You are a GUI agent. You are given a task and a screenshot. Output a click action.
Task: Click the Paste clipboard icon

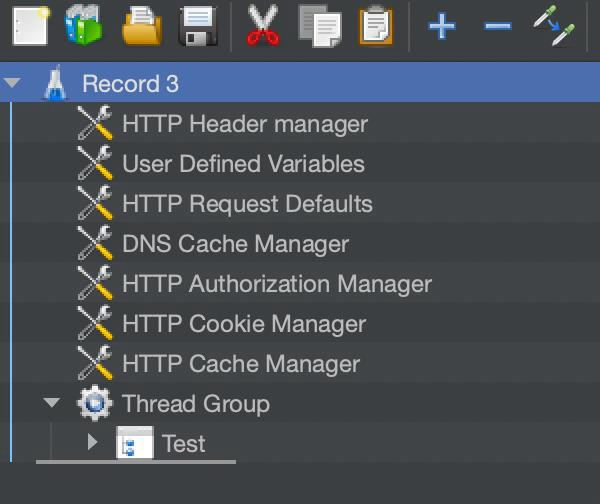click(x=375, y=26)
